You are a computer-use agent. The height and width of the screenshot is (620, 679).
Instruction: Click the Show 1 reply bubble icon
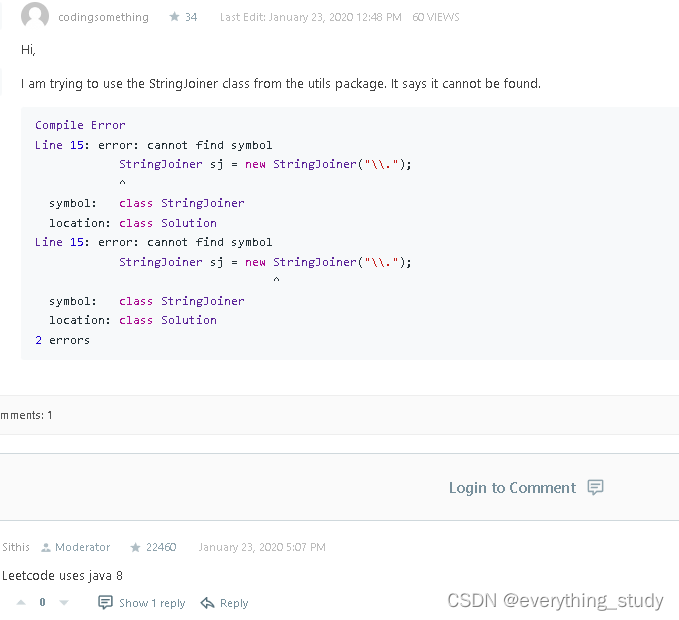click(x=105, y=602)
